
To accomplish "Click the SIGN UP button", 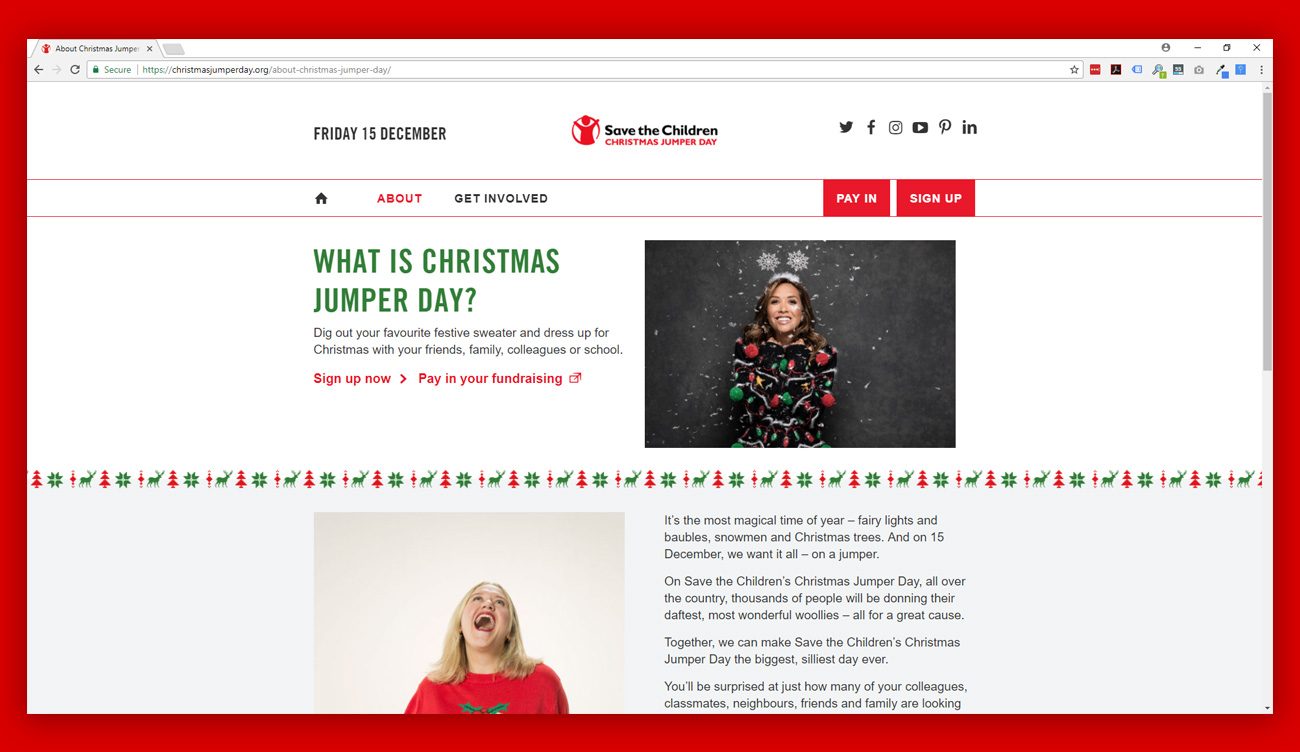I will tap(935, 198).
